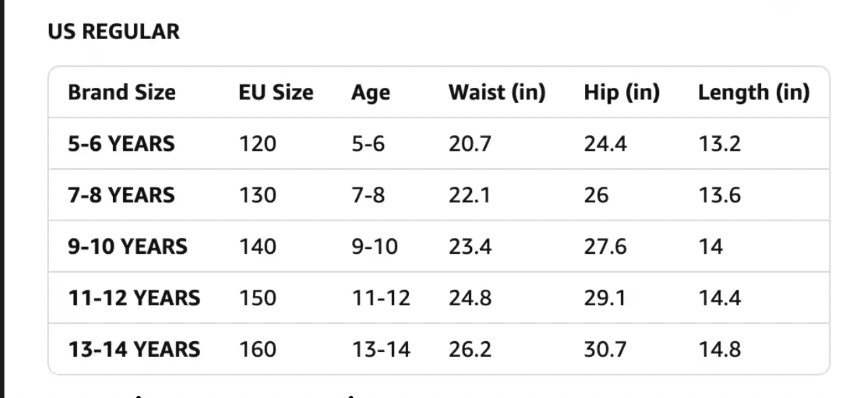
Task: Click the Waist (in) column header
Action: coord(497,92)
